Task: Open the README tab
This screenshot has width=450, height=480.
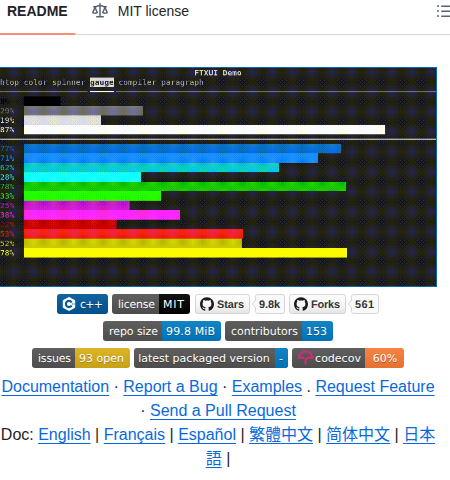Action: click(x=37, y=12)
